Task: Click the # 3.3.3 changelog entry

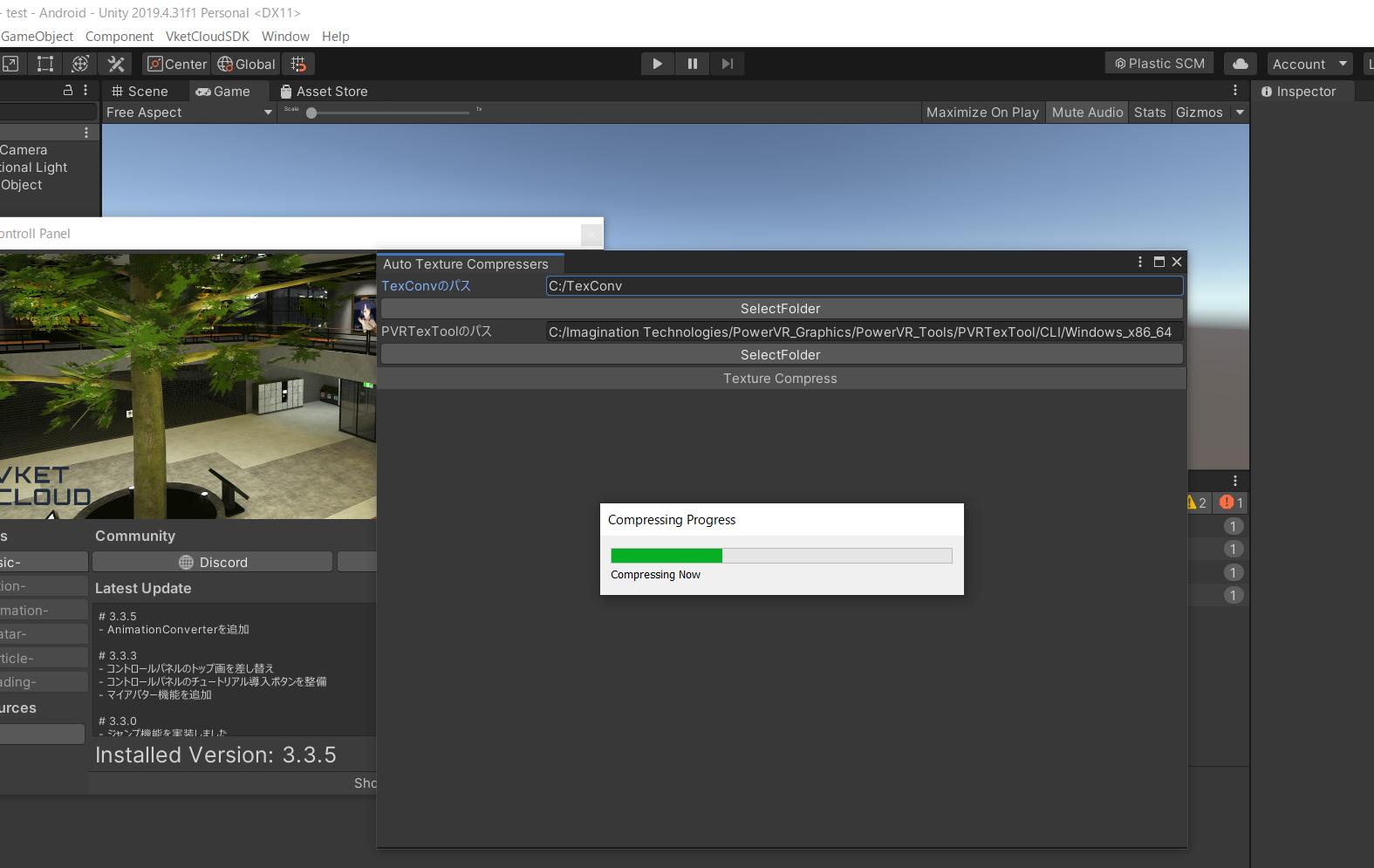Action: pyautogui.click(x=117, y=656)
